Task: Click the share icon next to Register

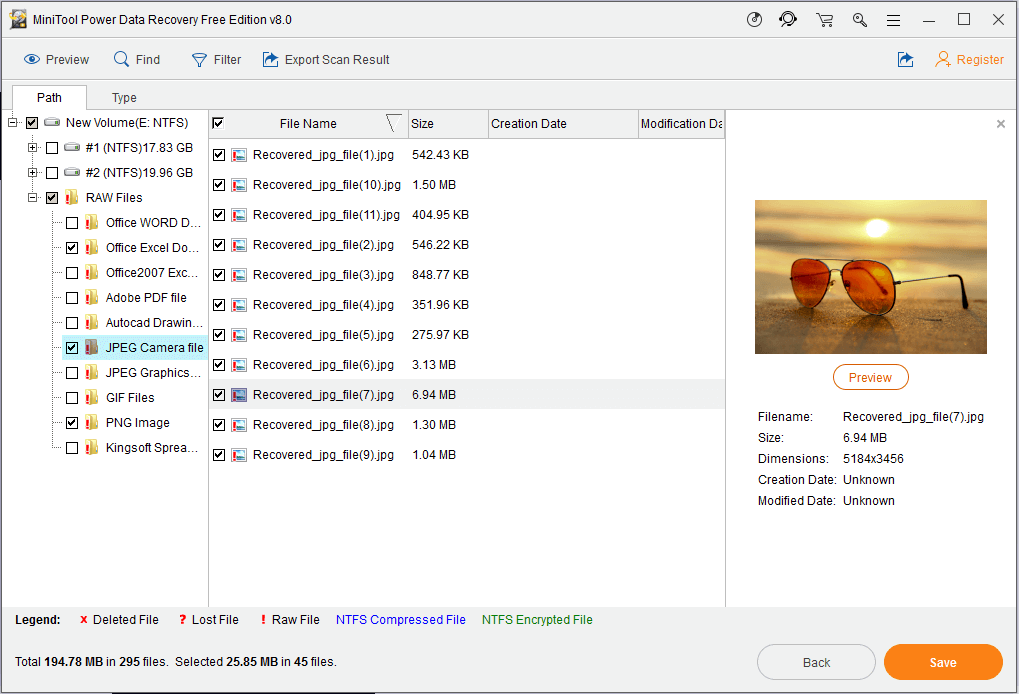Action: (x=905, y=60)
